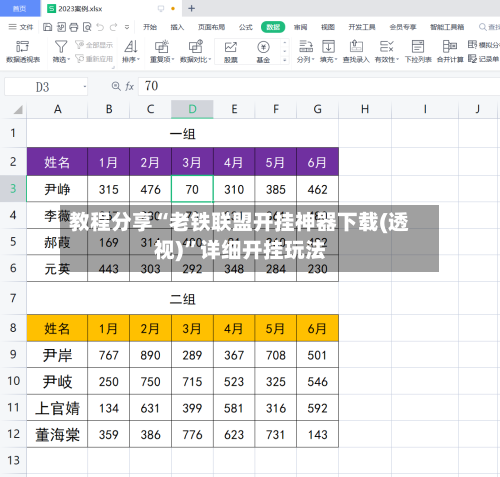Expand the 排序 sort dropdown
The image size is (500, 477).
pyautogui.click(x=139, y=60)
